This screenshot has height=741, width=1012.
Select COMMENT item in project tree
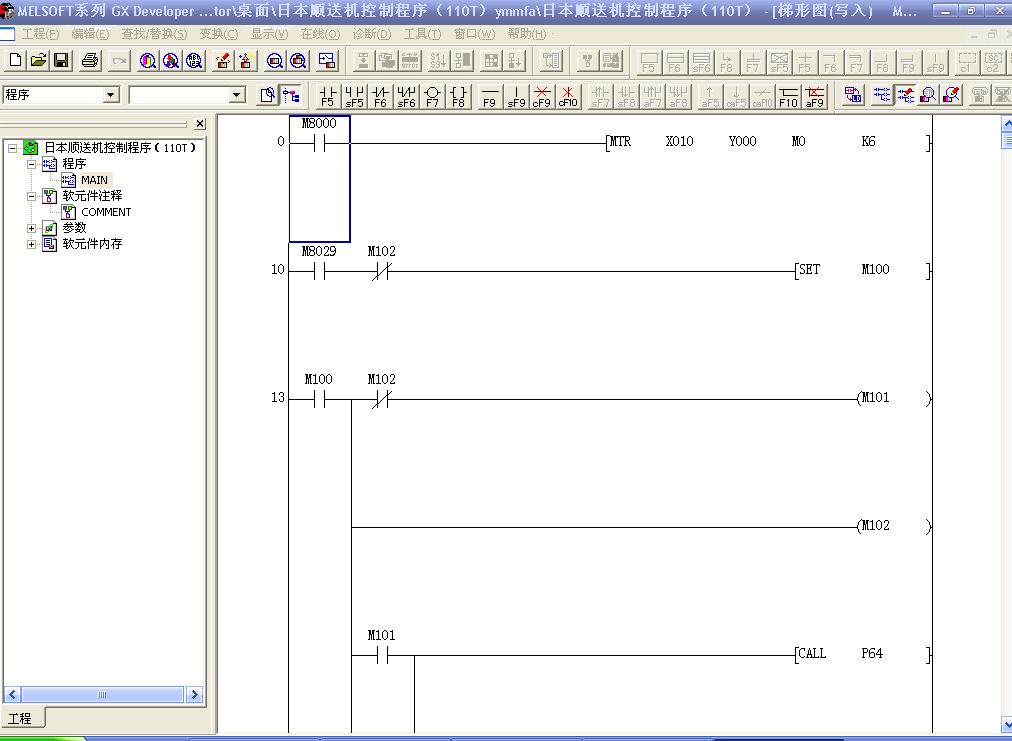(105, 212)
